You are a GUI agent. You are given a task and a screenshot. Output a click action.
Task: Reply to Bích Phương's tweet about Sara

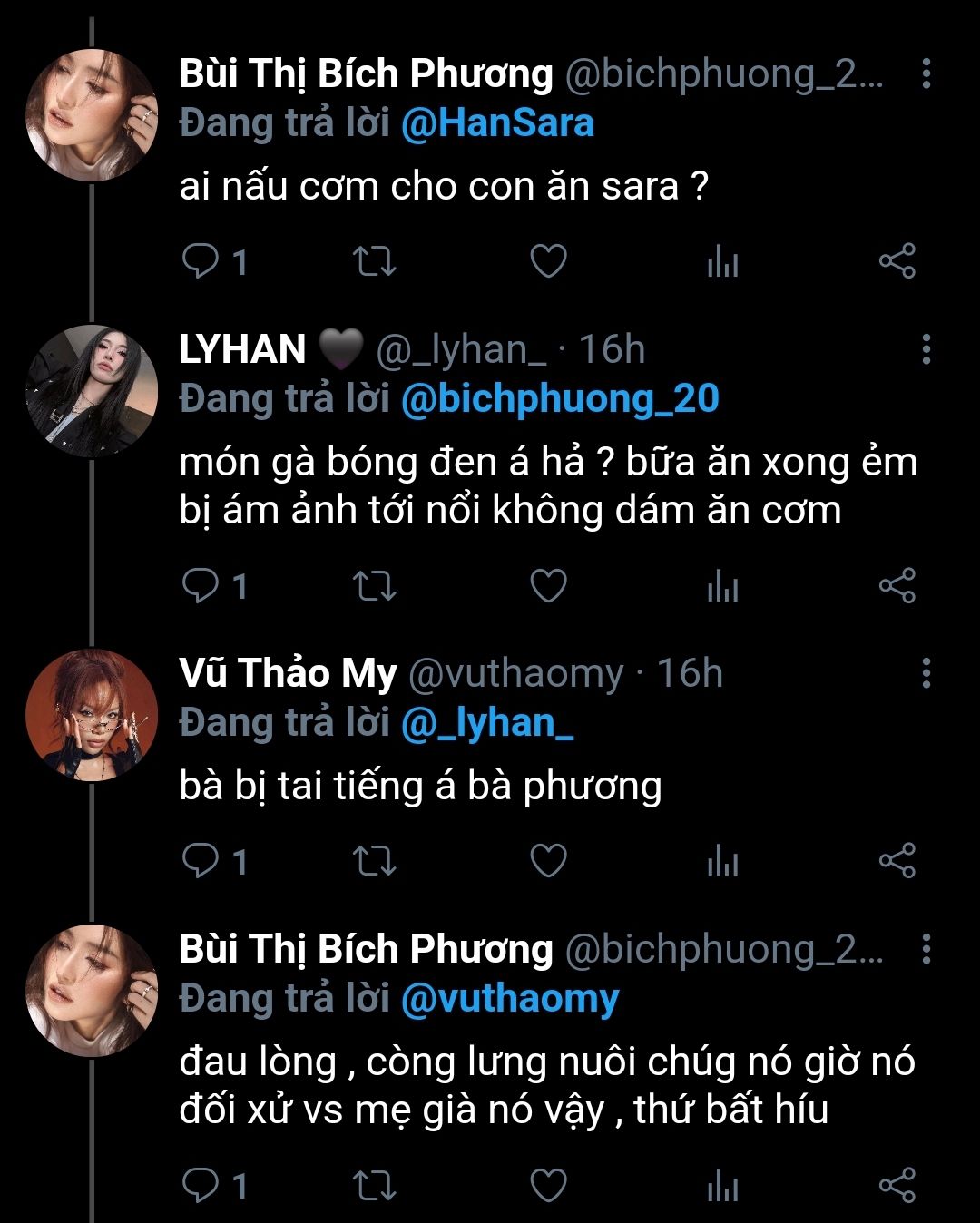[201, 262]
